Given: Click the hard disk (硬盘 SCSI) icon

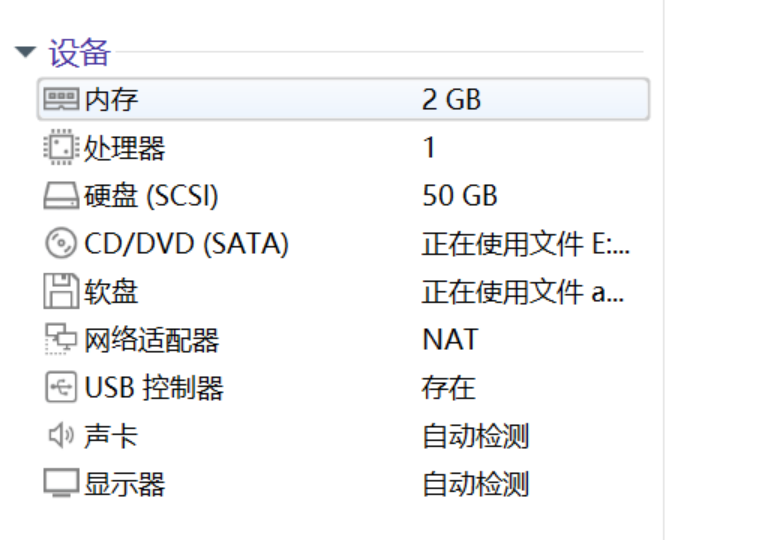Looking at the screenshot, I should tap(62, 196).
